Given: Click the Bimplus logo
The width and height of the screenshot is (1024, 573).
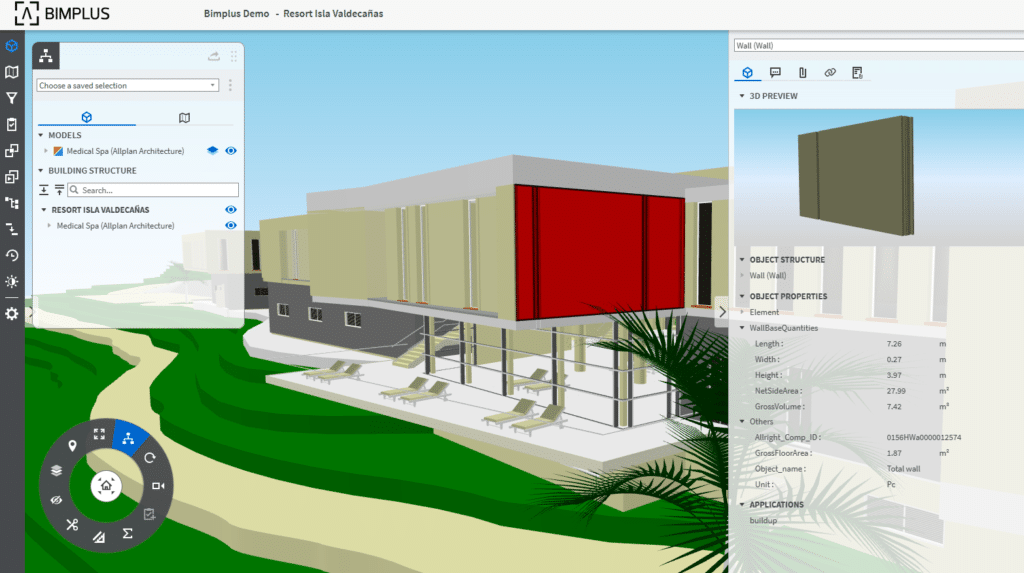Looking at the screenshot, I should coord(62,14).
